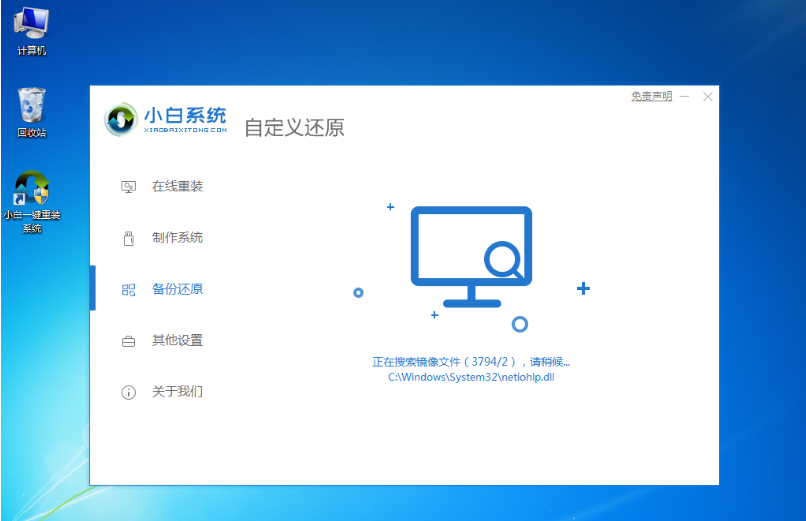This screenshot has width=806, height=521.
Task: Close the 小白系统 window
Action: point(708,97)
